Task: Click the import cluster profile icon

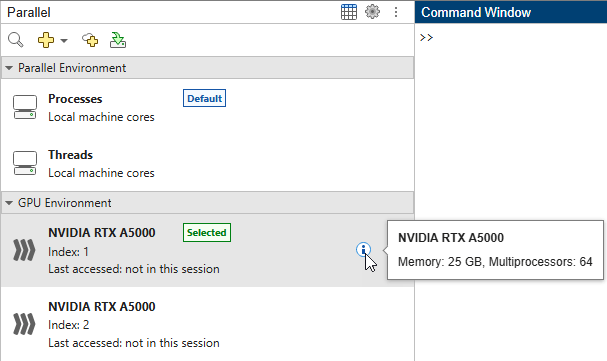Action: tap(118, 40)
